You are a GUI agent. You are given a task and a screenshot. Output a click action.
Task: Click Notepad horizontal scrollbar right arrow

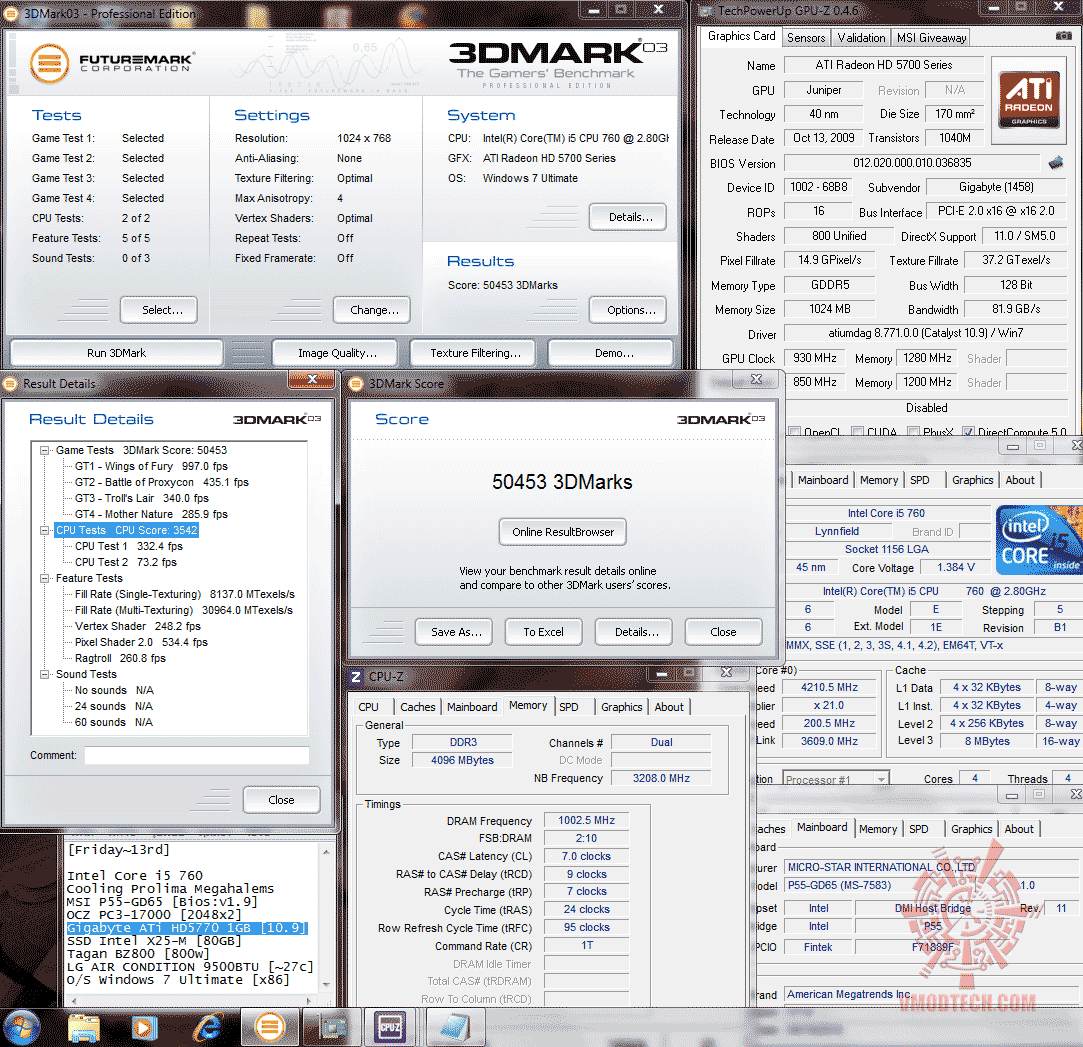click(310, 999)
